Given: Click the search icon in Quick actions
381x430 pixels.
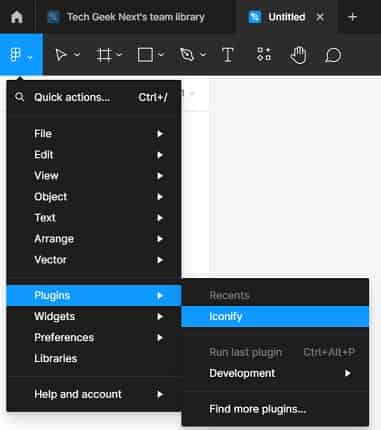Looking at the screenshot, I should (20, 97).
